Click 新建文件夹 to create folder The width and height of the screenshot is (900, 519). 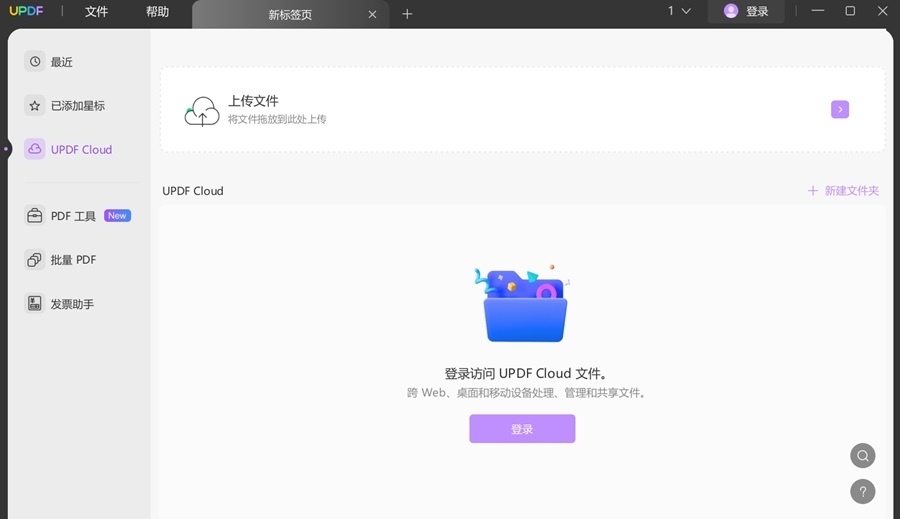point(843,191)
